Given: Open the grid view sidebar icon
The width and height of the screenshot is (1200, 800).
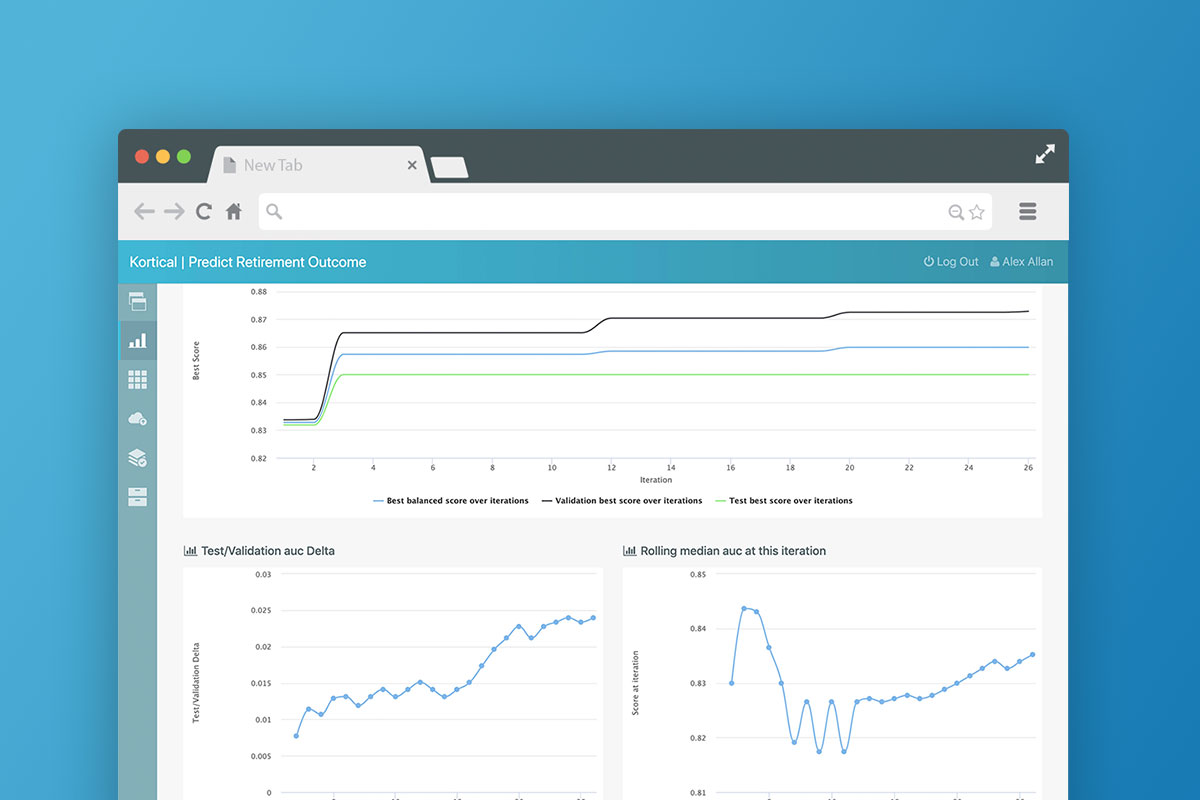Looking at the screenshot, I should click(138, 379).
